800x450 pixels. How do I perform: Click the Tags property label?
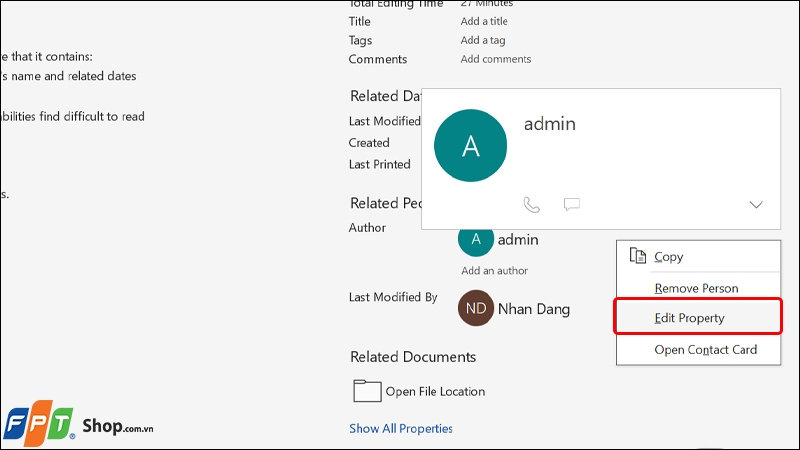point(360,40)
